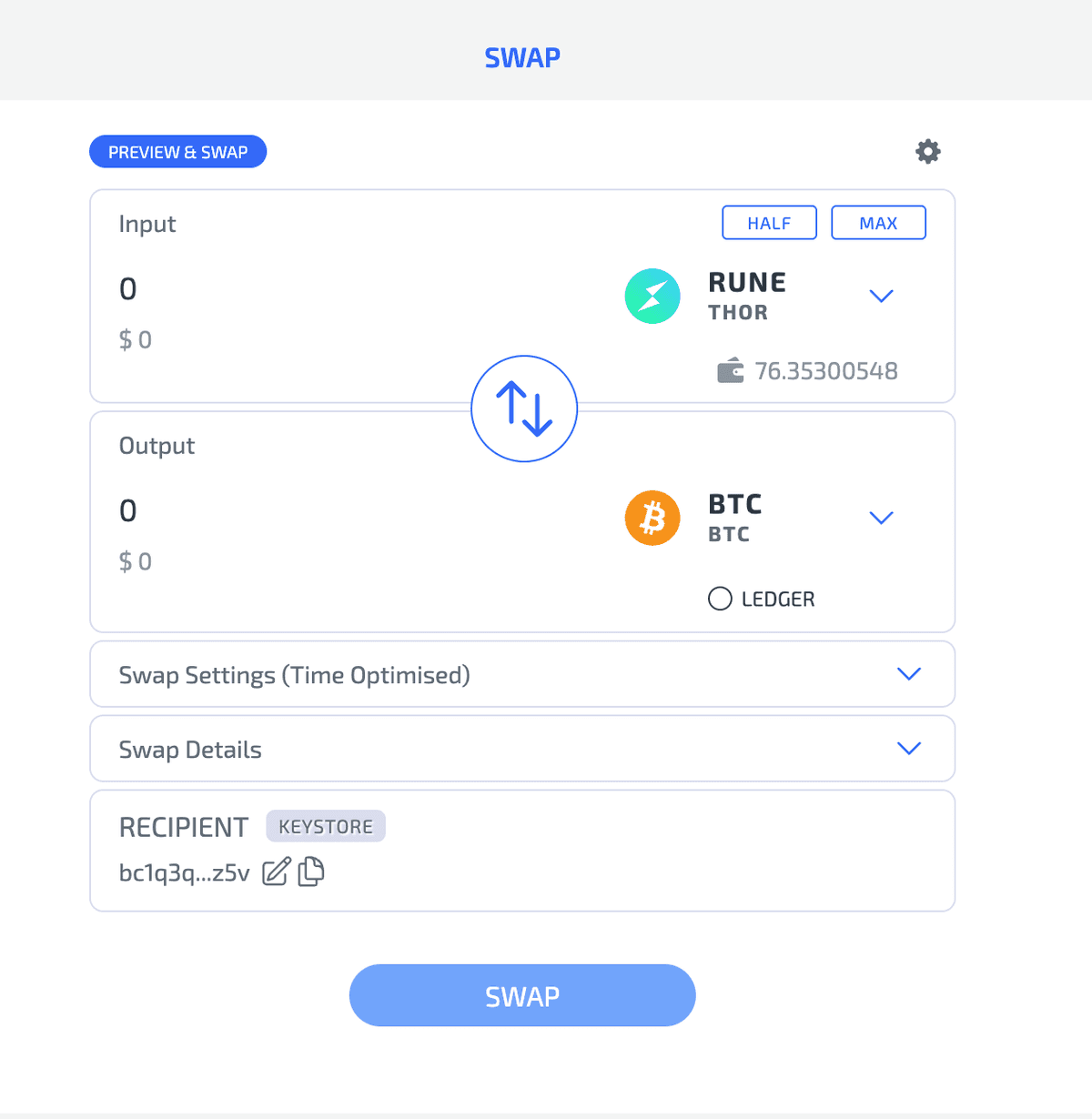This screenshot has height=1119, width=1092.
Task: Copy the recipient address
Action: (310, 871)
